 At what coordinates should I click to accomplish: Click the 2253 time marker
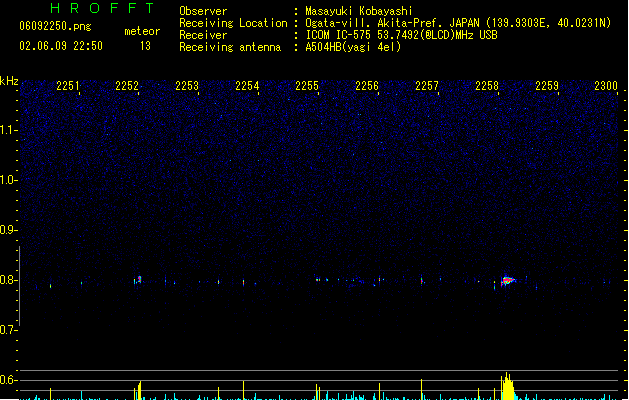(187, 86)
